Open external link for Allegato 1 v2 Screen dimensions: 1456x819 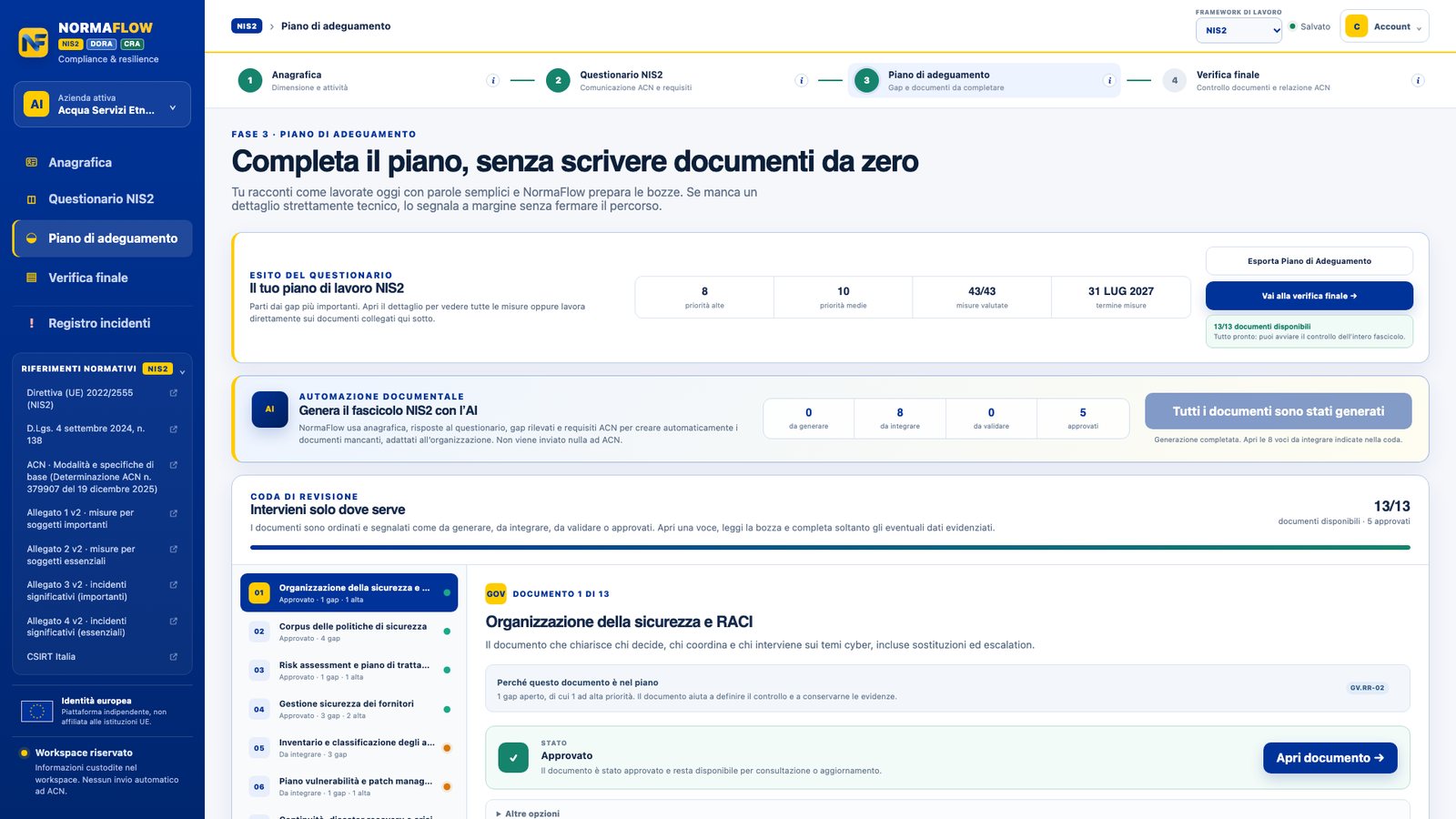point(174,513)
